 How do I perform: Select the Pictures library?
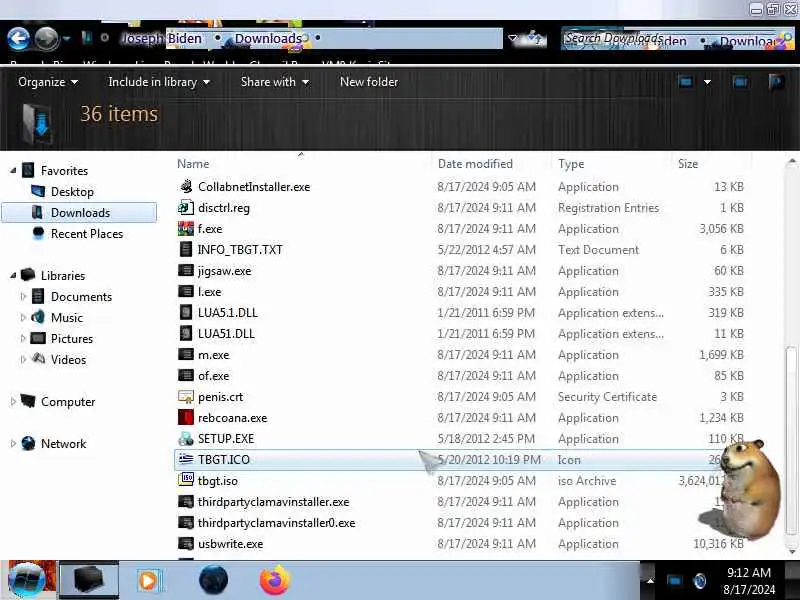coord(71,338)
